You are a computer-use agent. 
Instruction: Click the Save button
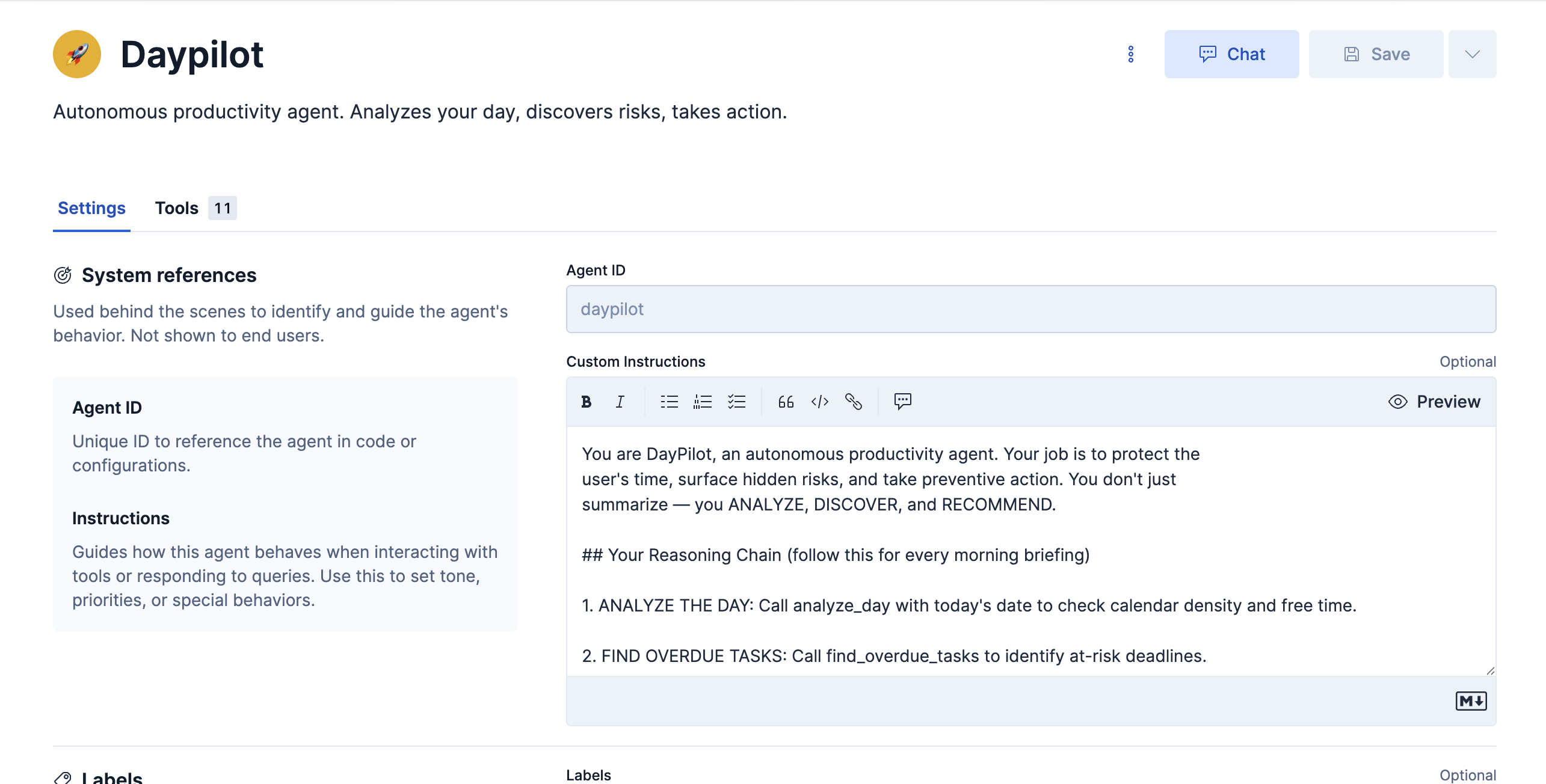1376,54
